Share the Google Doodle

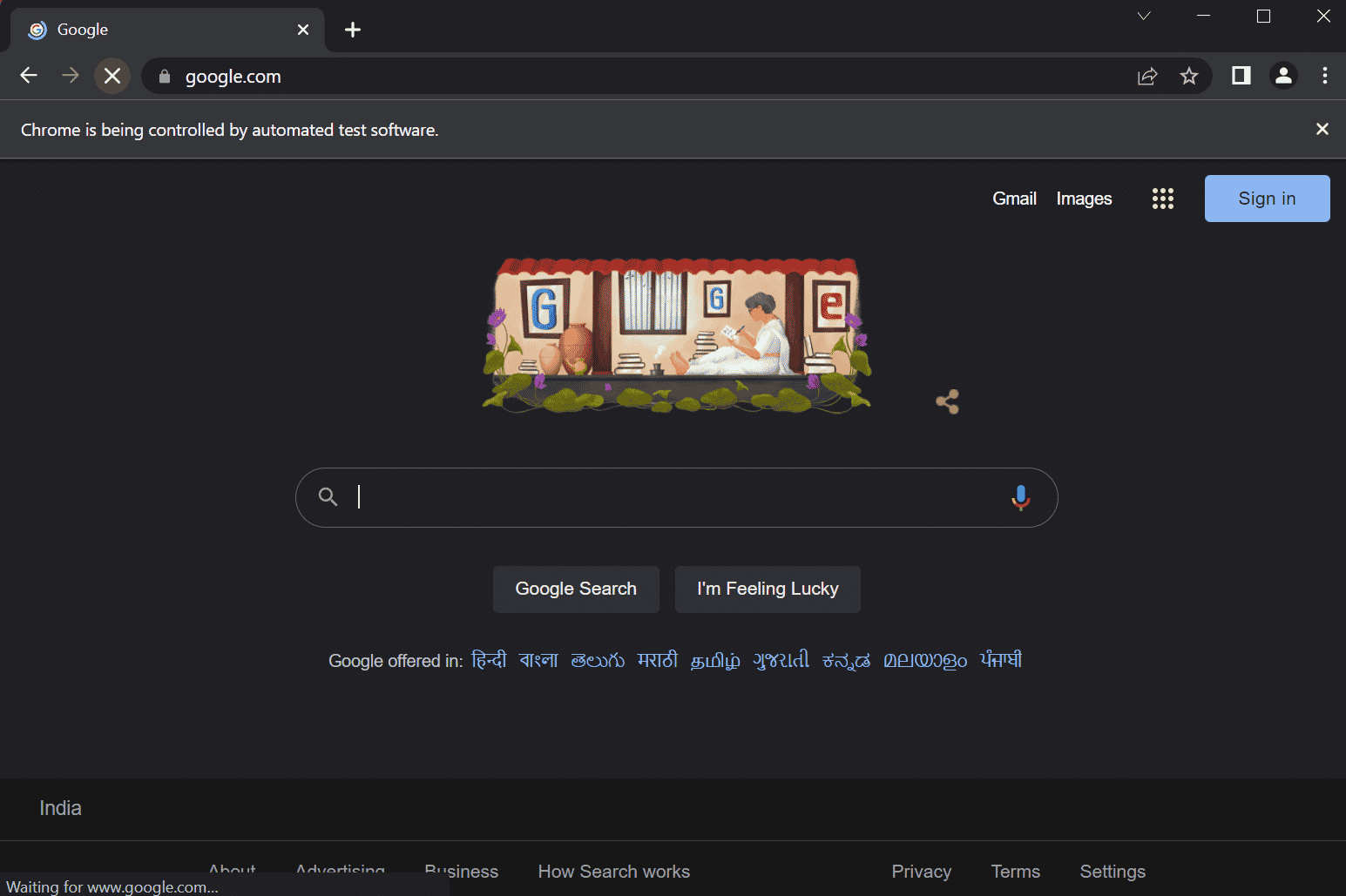coord(947,401)
